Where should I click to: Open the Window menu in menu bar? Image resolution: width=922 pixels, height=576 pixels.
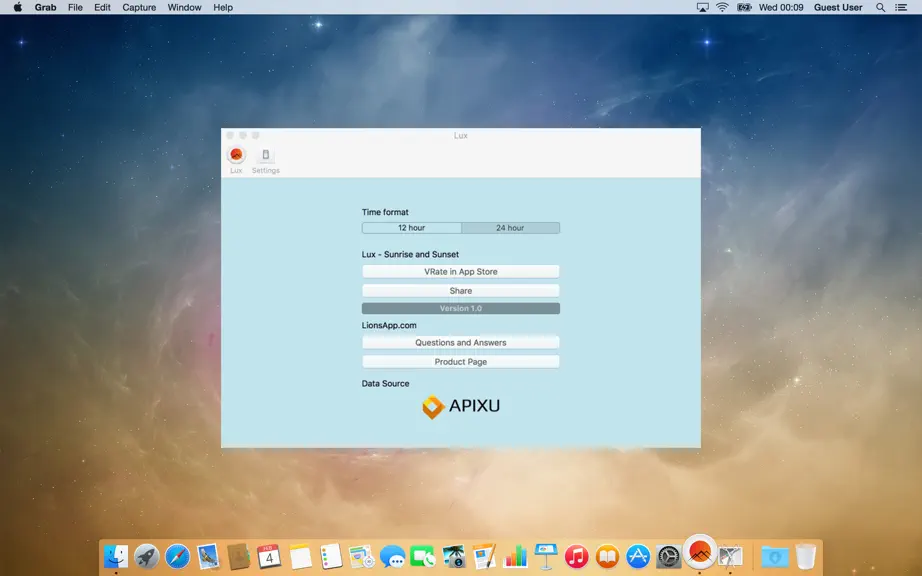[185, 8]
